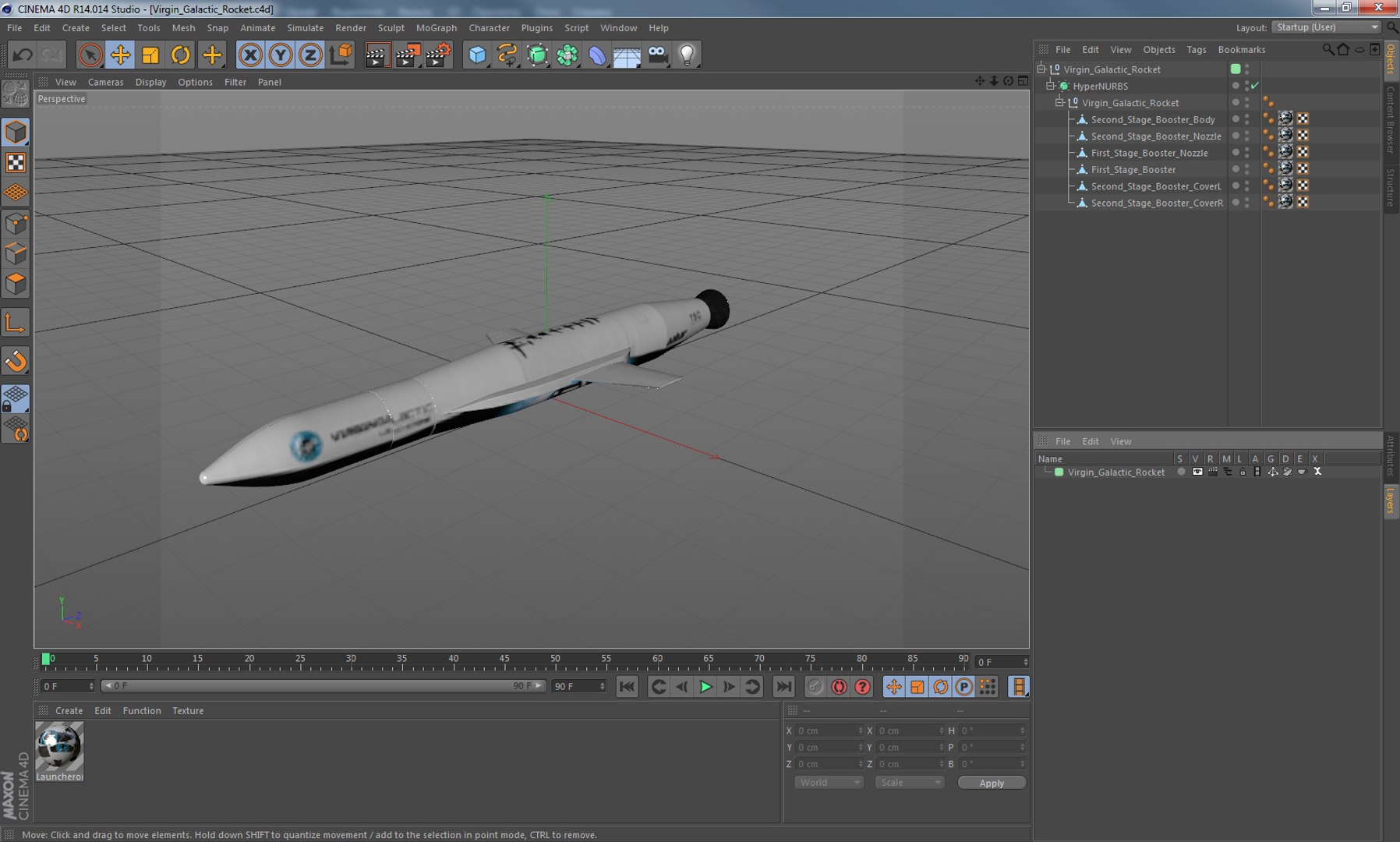Image resolution: width=1400 pixels, height=842 pixels.
Task: Open the spline tools icon
Action: (507, 55)
